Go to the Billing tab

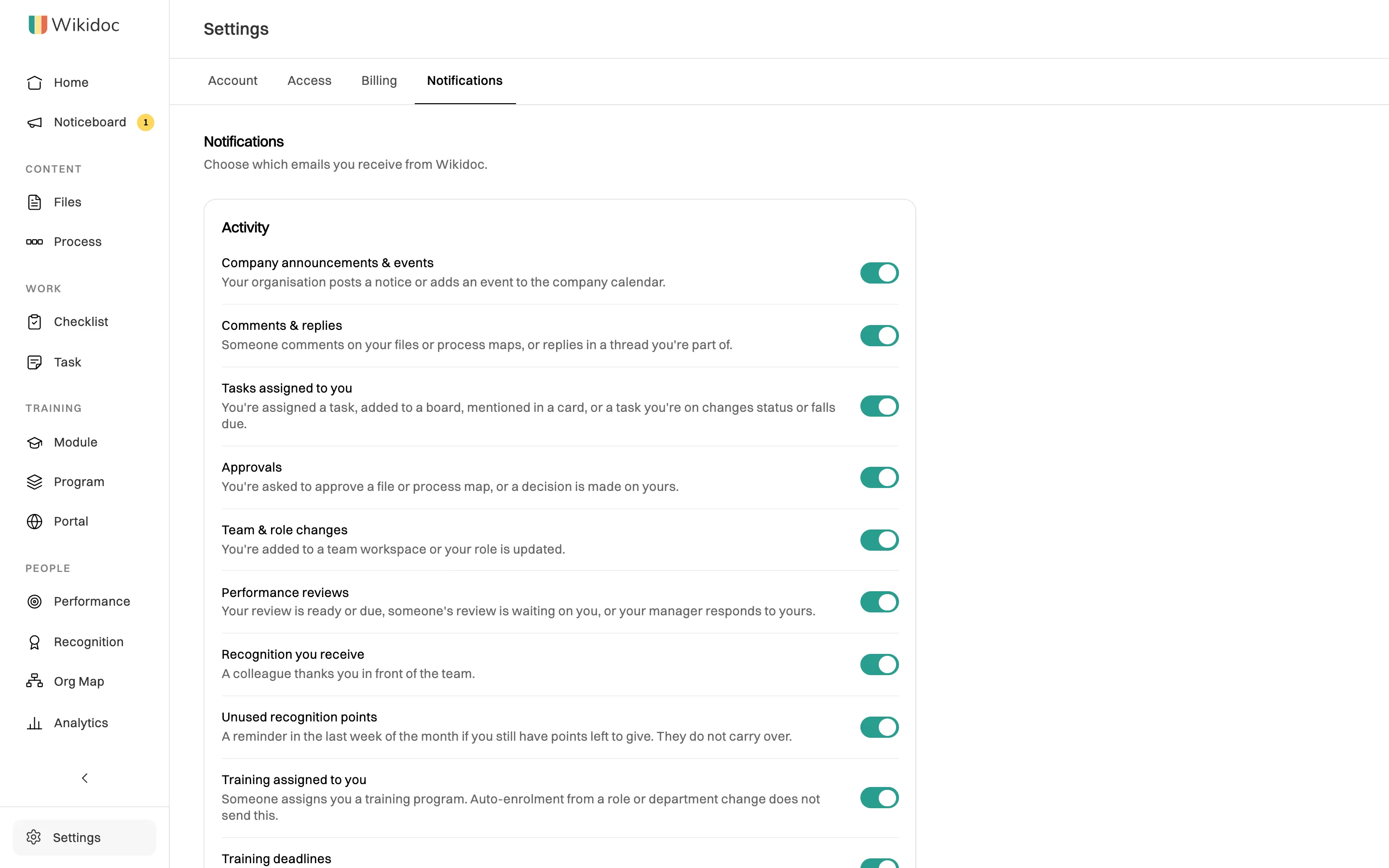point(379,81)
